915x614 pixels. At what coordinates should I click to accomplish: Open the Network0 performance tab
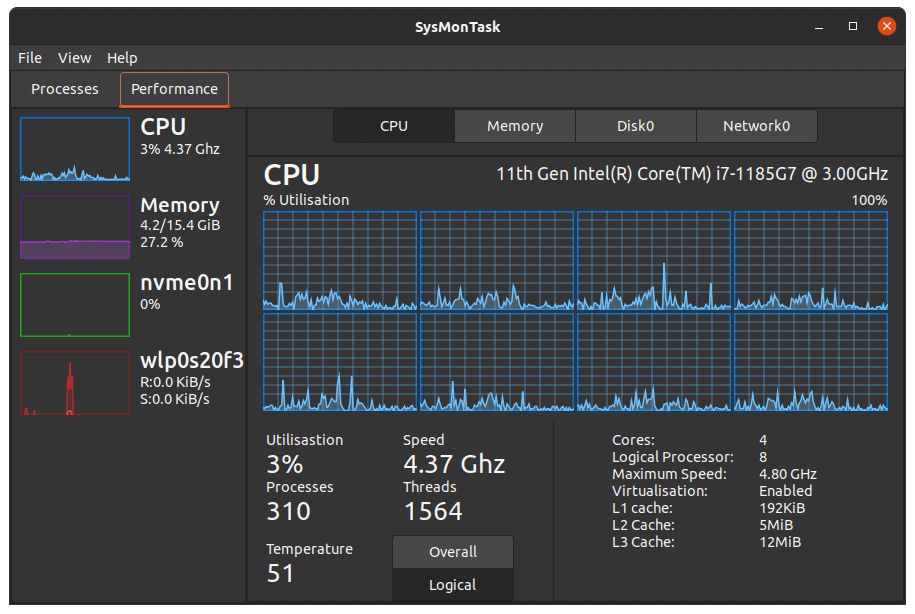(755, 126)
